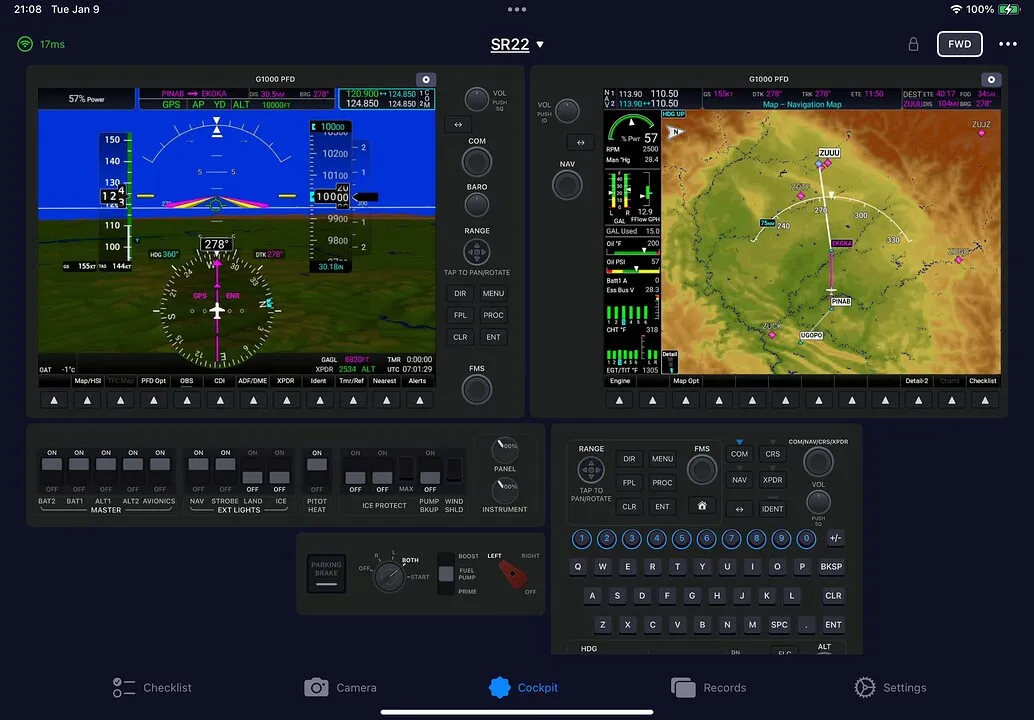Tap the PARKING BRAKE button
The image size is (1034, 720).
point(326,573)
